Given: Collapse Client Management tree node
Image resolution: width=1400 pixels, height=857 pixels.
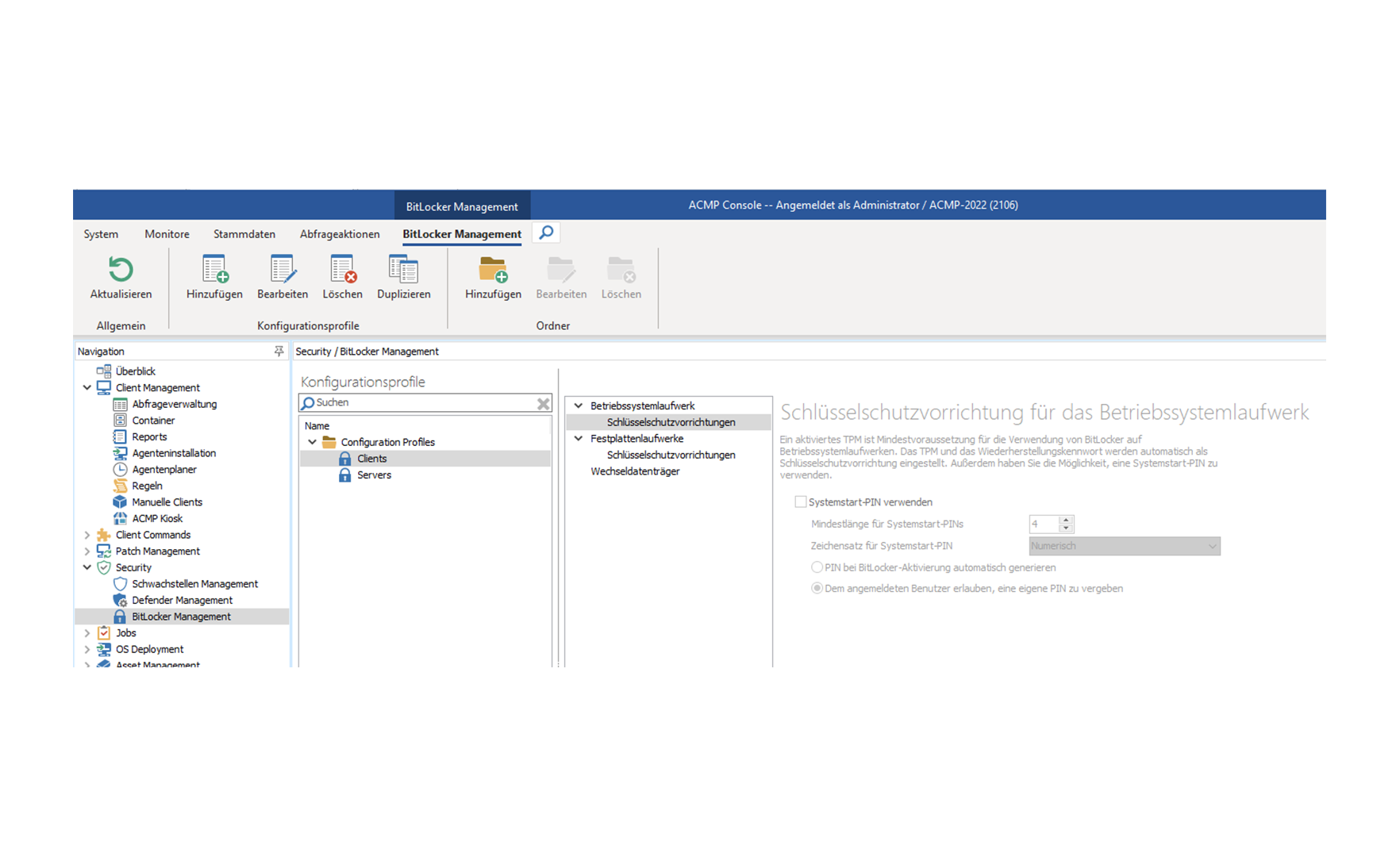Looking at the screenshot, I should [87, 387].
